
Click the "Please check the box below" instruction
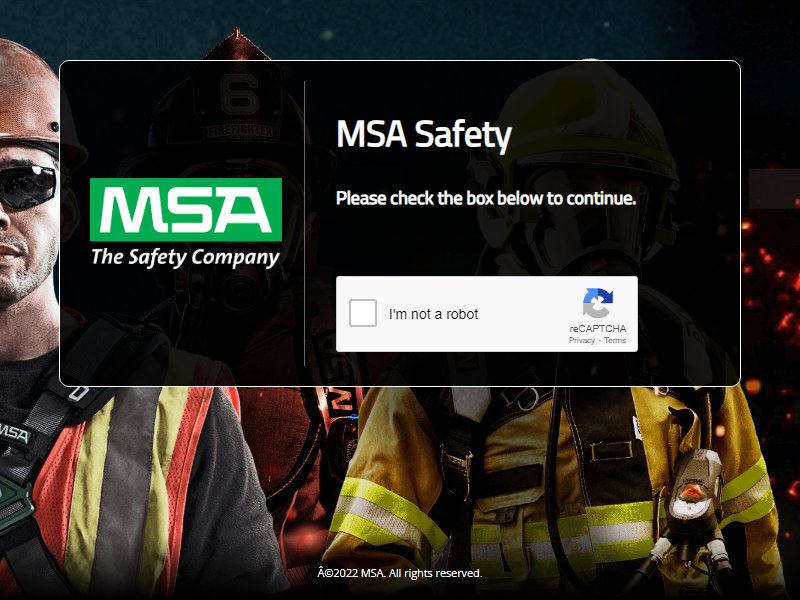pos(486,198)
